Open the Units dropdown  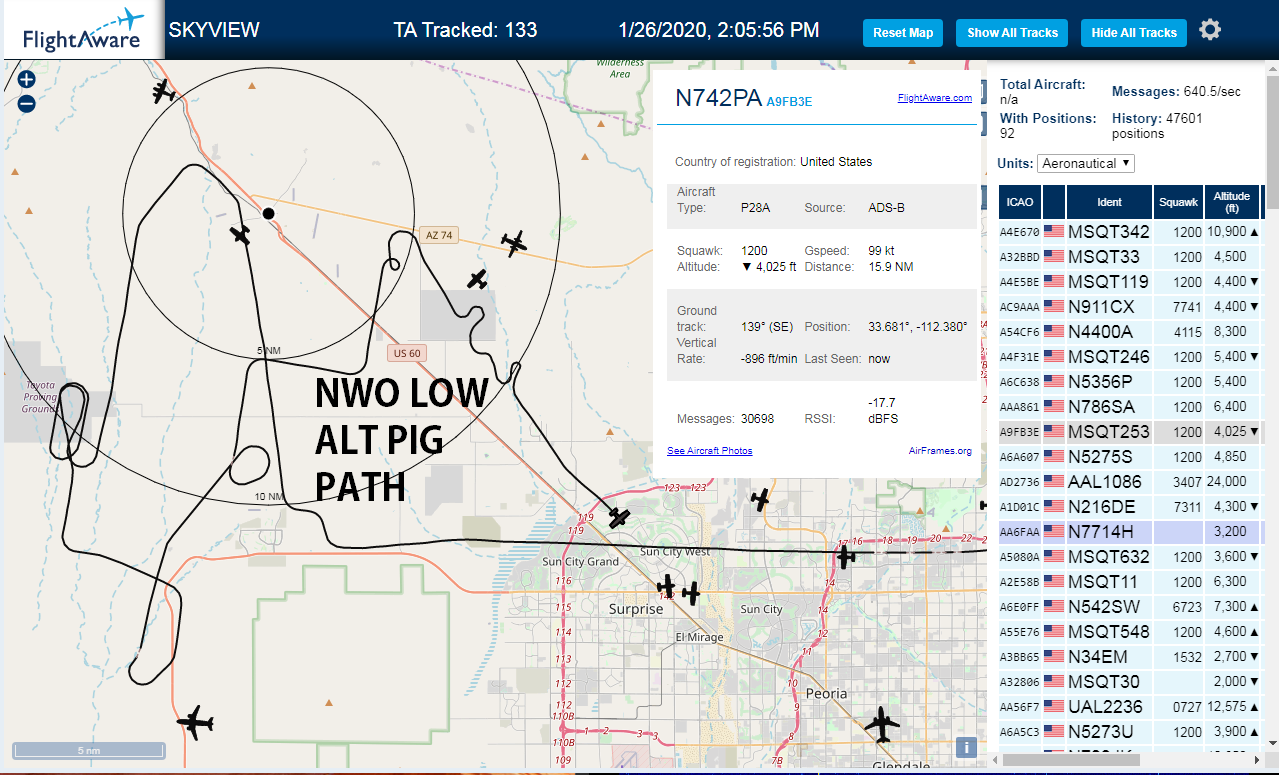pyautogui.click(x=1086, y=163)
